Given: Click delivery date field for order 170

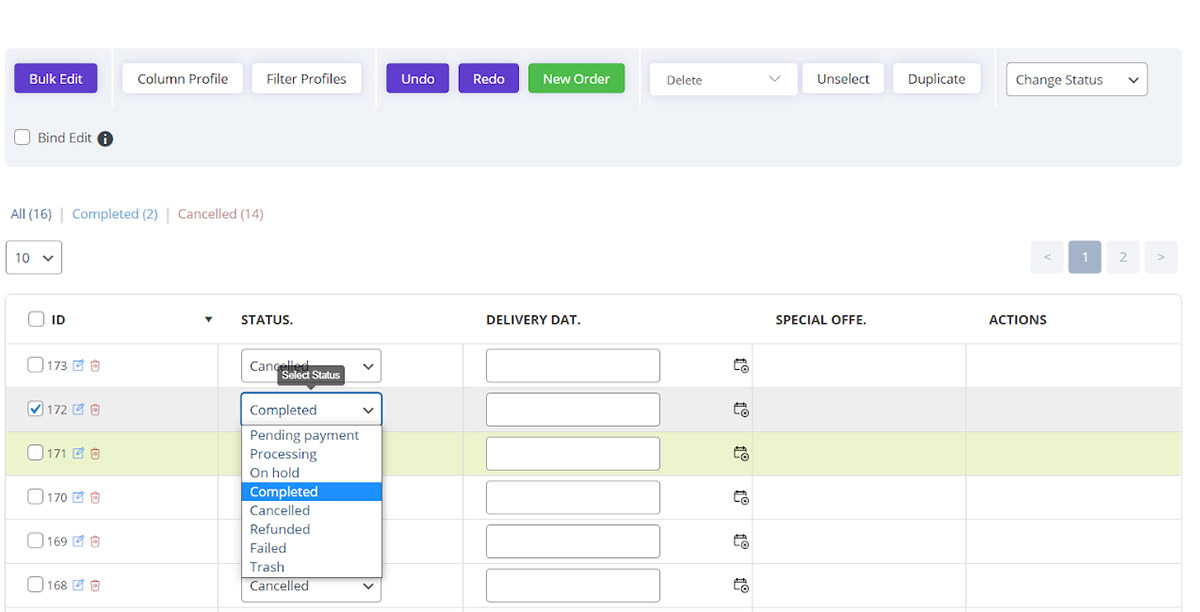Looking at the screenshot, I should pos(573,498).
